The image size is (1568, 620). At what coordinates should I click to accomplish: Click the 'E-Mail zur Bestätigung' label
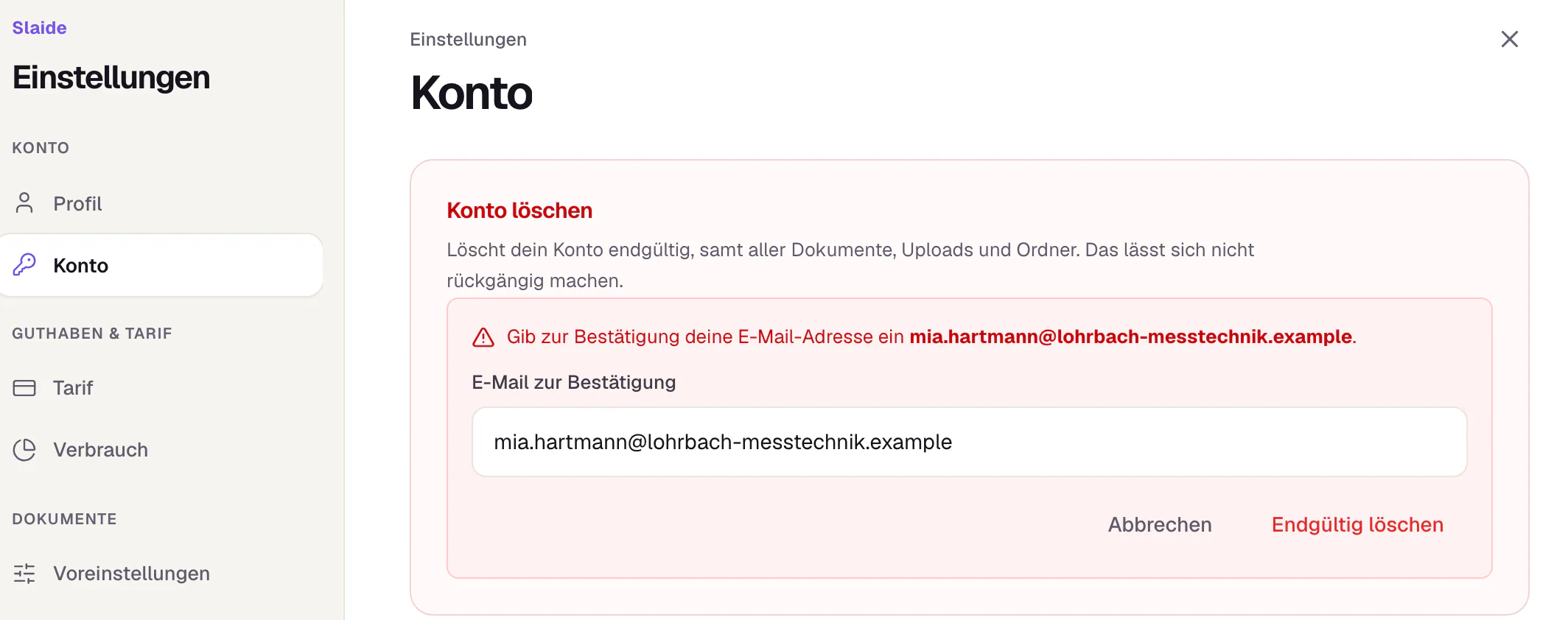(x=574, y=382)
